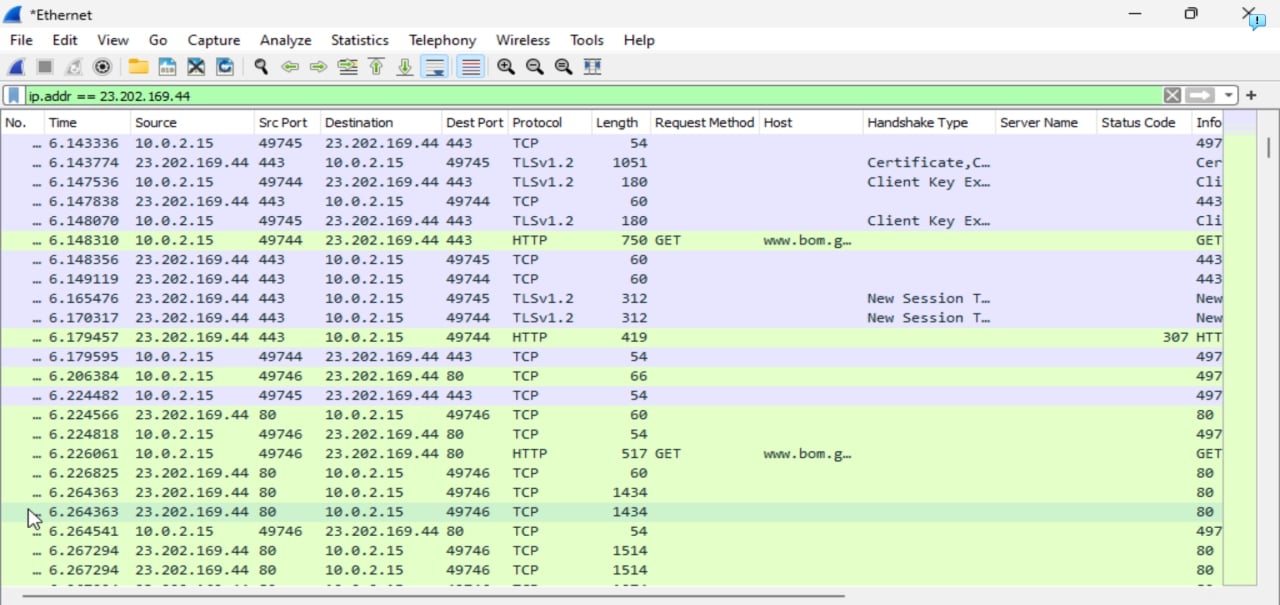The height and width of the screenshot is (605, 1280).
Task: Click the Handshake Type column header
Action: point(929,123)
